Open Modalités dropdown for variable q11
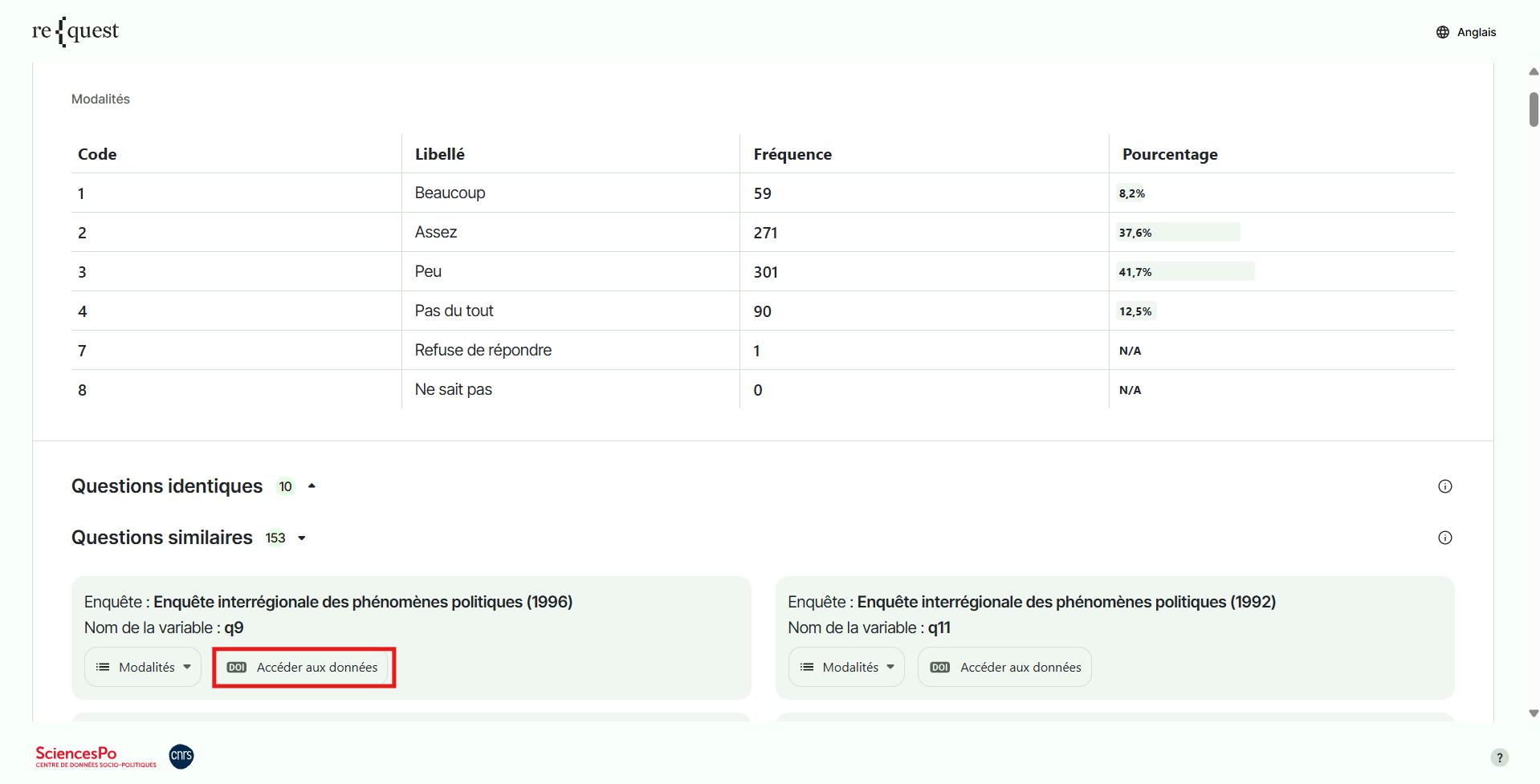 846,668
